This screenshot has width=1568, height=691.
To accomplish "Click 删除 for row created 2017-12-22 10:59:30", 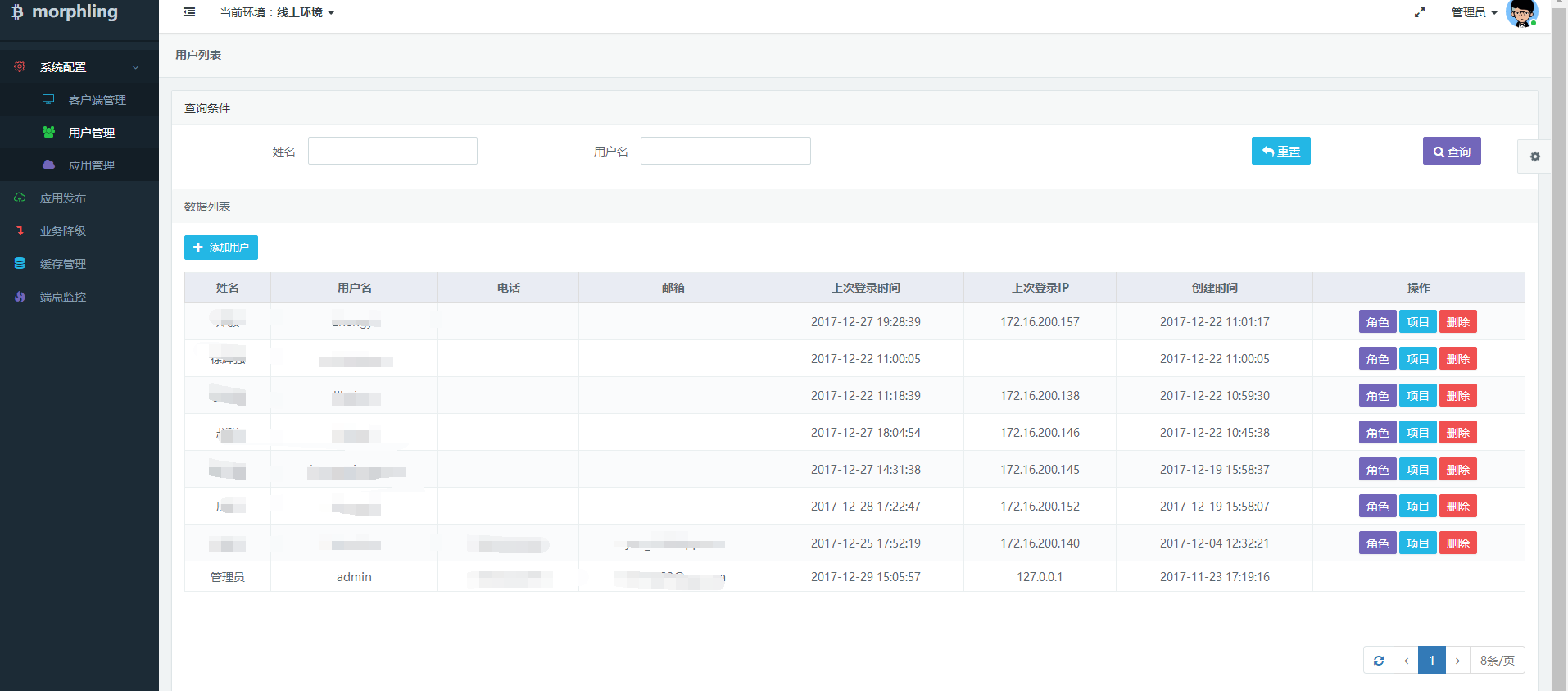I will coord(1457,396).
